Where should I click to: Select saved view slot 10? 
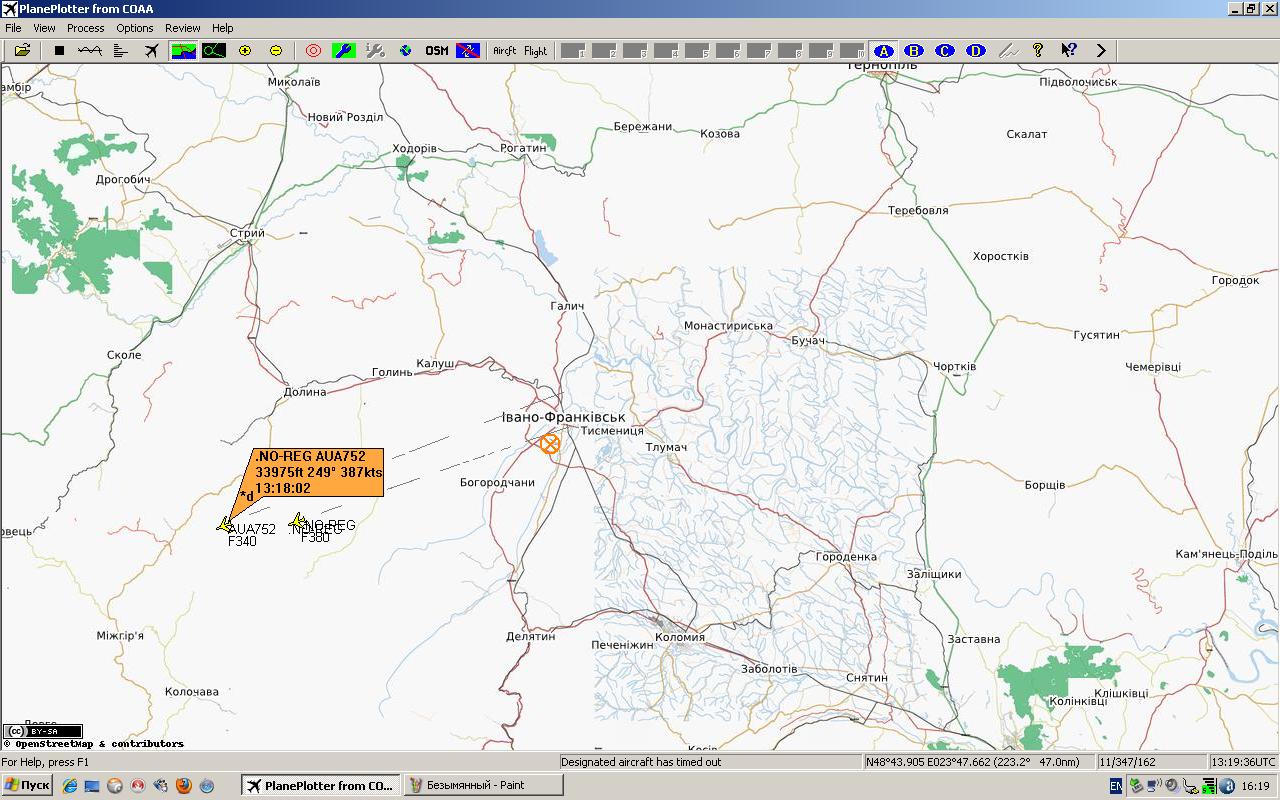(x=852, y=50)
